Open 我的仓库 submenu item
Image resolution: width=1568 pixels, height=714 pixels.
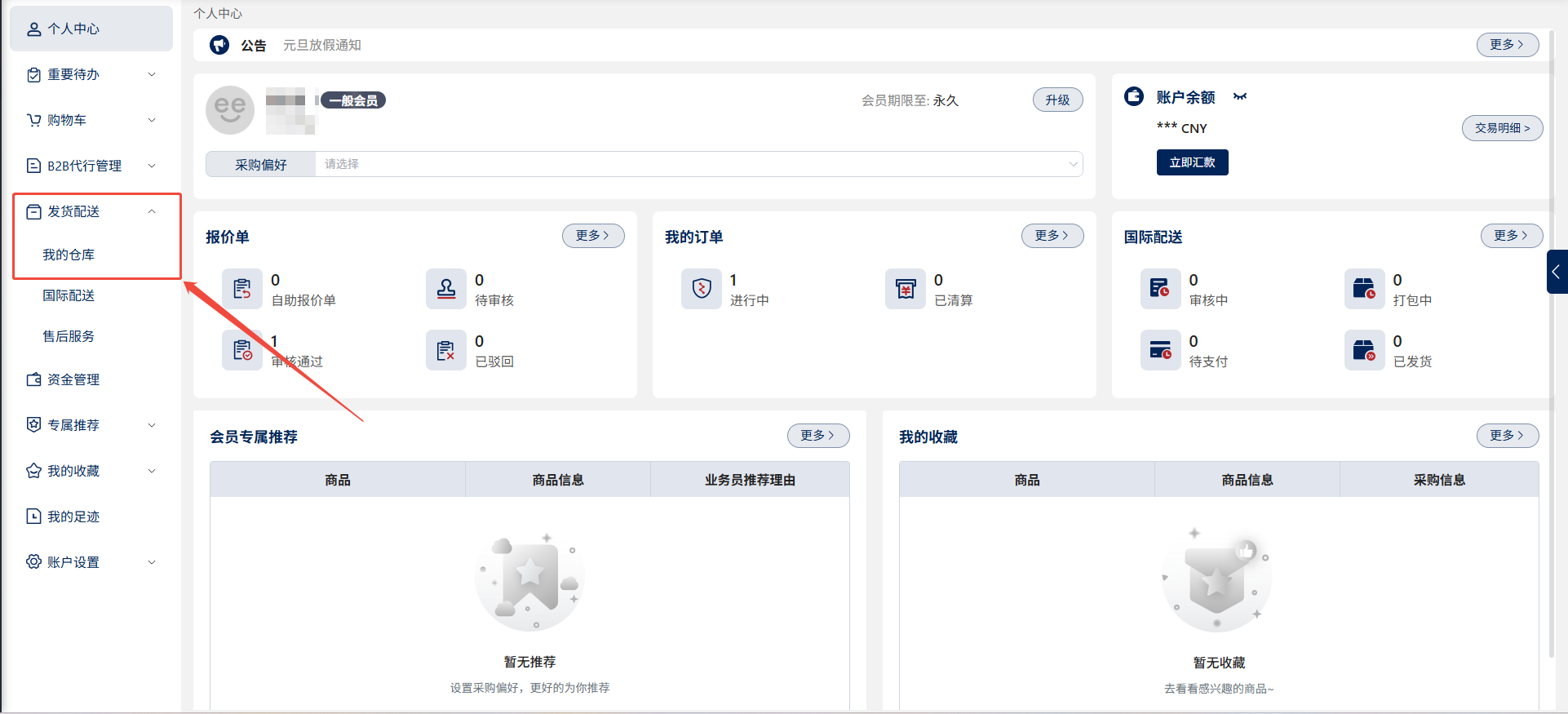click(69, 255)
